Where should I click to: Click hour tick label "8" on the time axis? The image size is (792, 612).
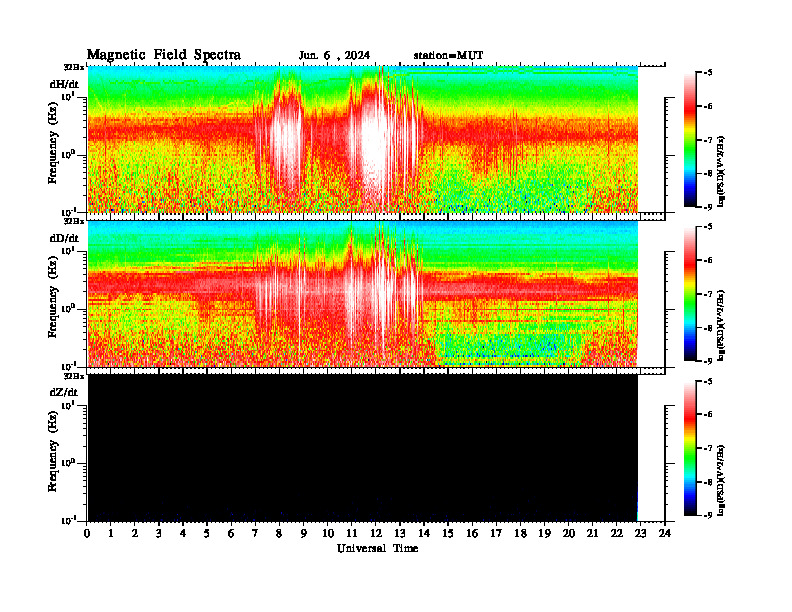coord(279,534)
